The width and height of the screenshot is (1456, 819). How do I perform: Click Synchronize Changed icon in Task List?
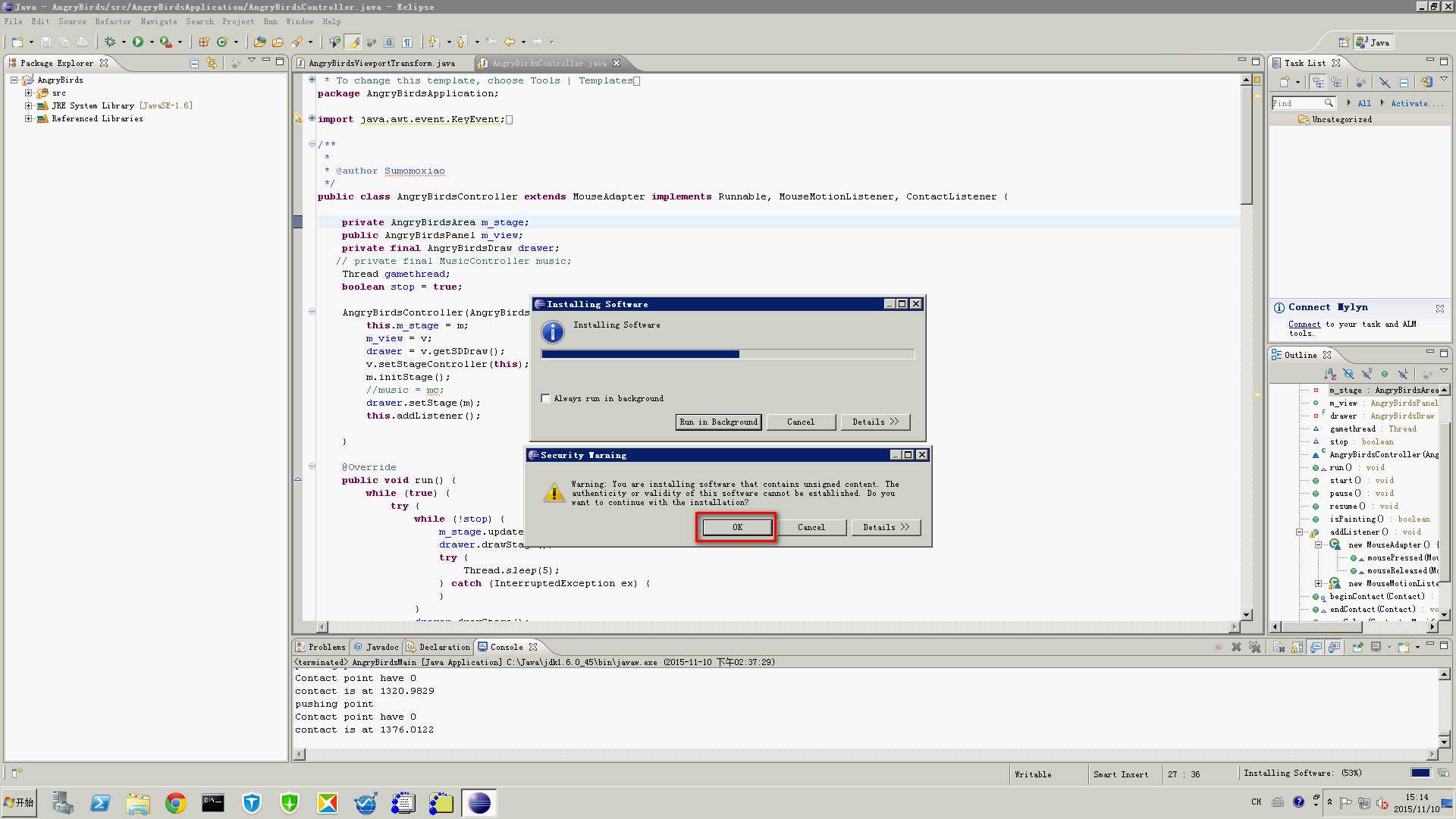click(x=1426, y=82)
